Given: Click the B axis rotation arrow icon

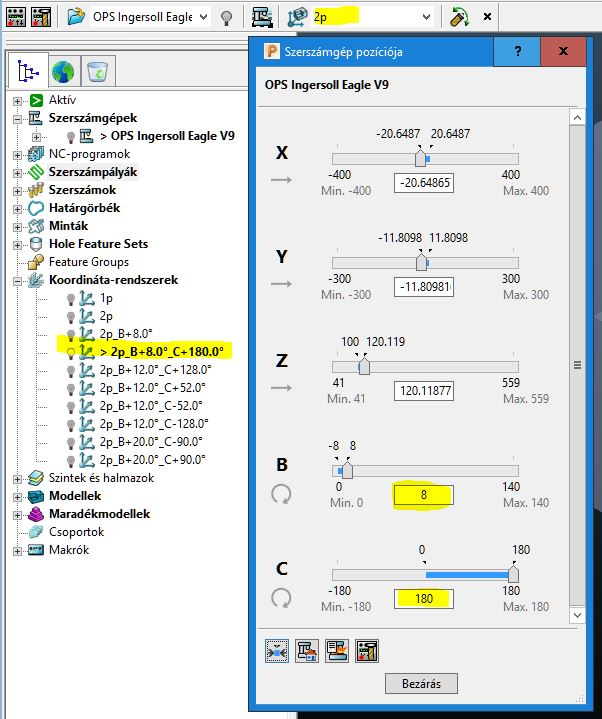Looking at the screenshot, I should coord(281,494).
